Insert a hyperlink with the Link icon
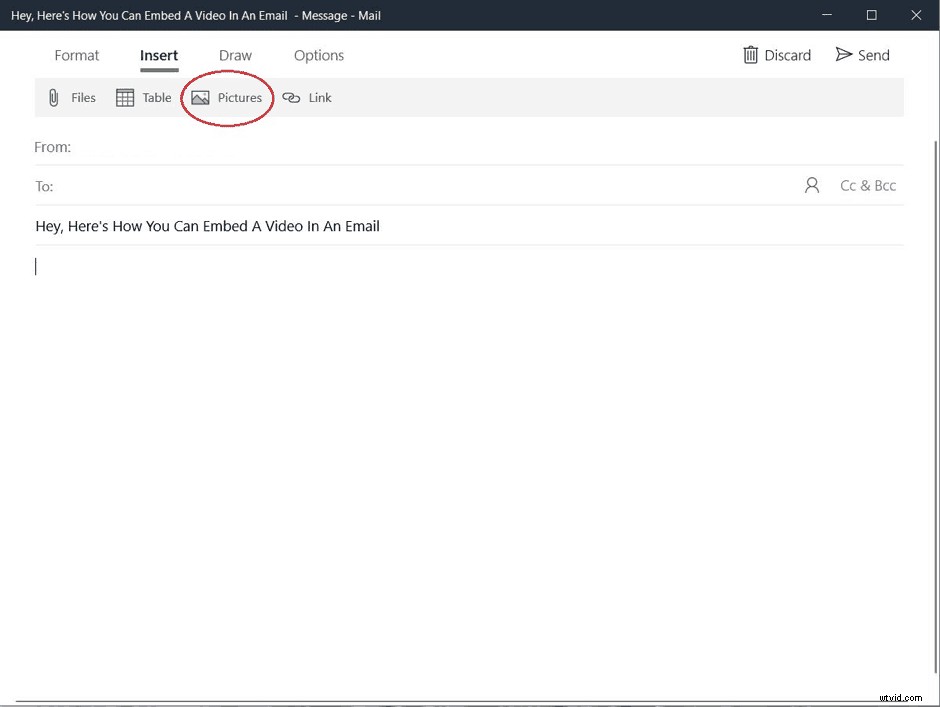Screen dimensions: 940x707 292,97
